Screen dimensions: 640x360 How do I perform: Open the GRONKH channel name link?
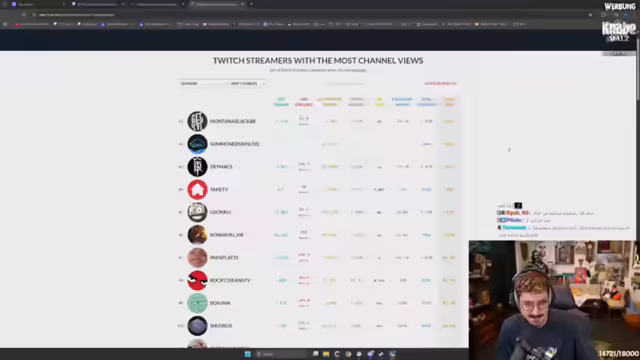[220, 212]
